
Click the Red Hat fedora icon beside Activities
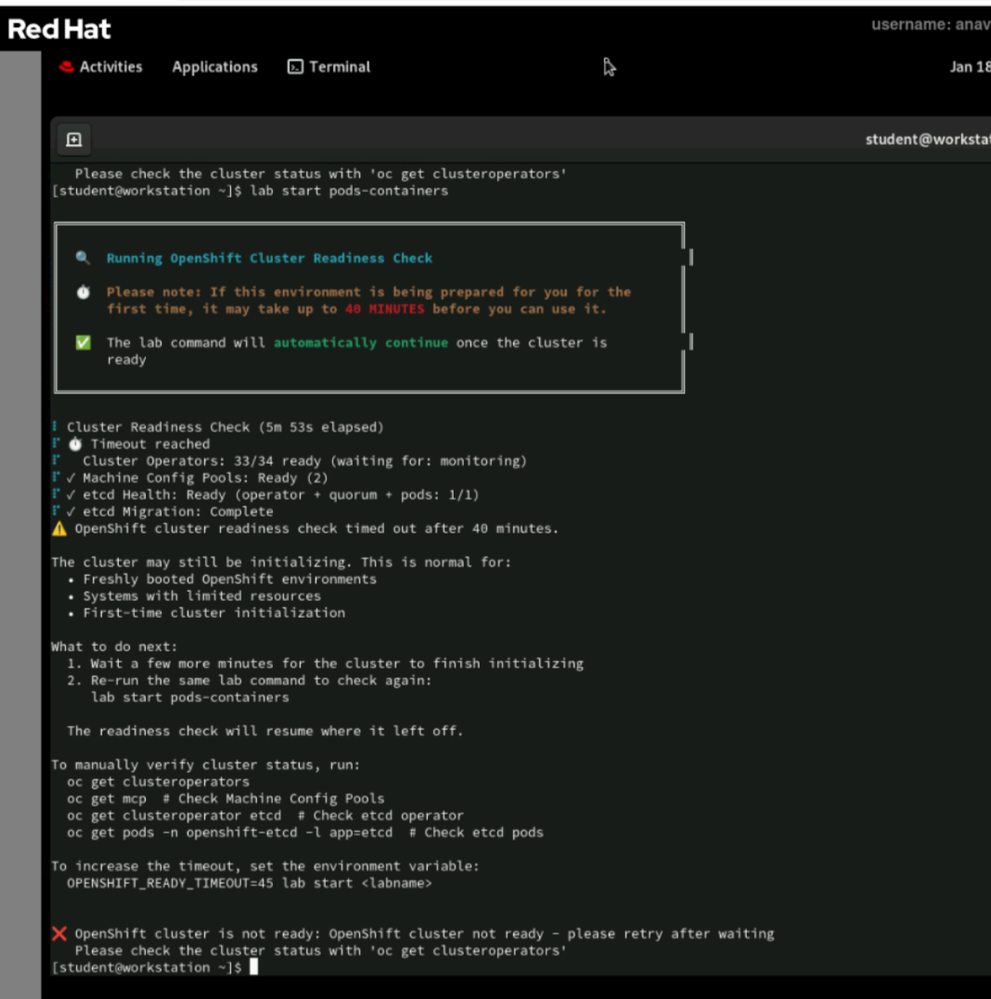(67, 67)
